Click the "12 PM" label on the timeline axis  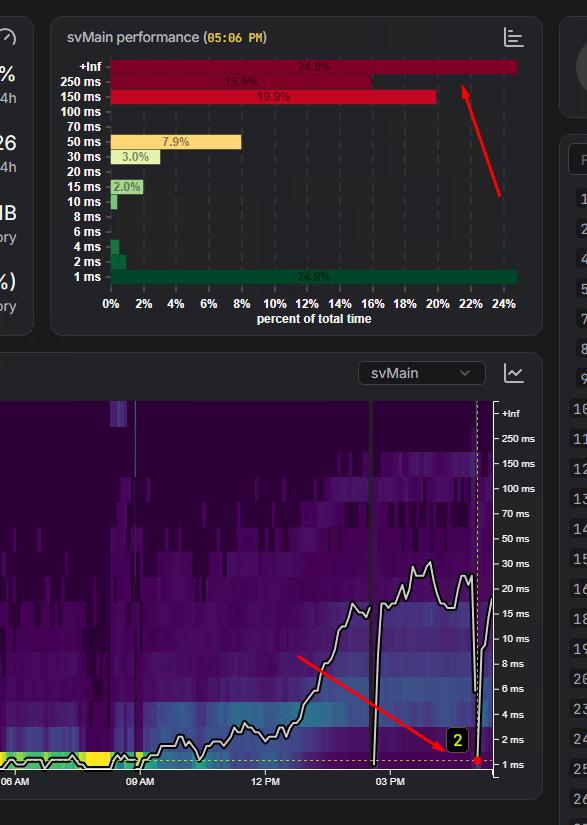pyautogui.click(x=265, y=781)
